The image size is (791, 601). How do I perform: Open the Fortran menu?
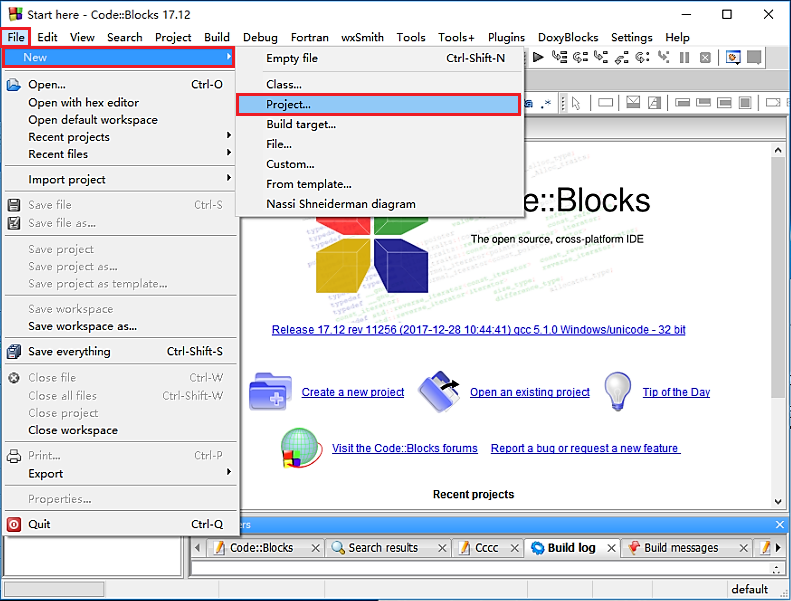309,37
